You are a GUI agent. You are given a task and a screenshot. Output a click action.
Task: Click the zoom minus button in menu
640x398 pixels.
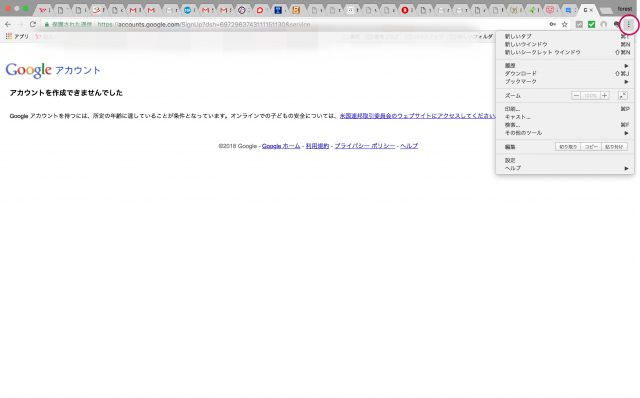[576, 96]
